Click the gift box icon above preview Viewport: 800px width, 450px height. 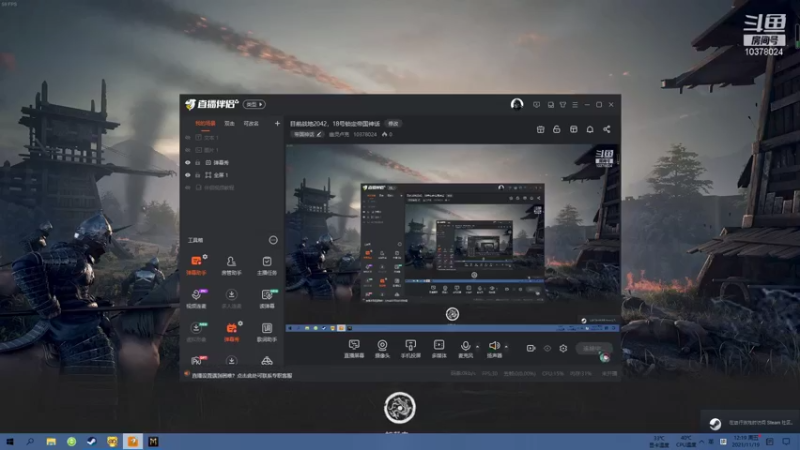coord(540,130)
